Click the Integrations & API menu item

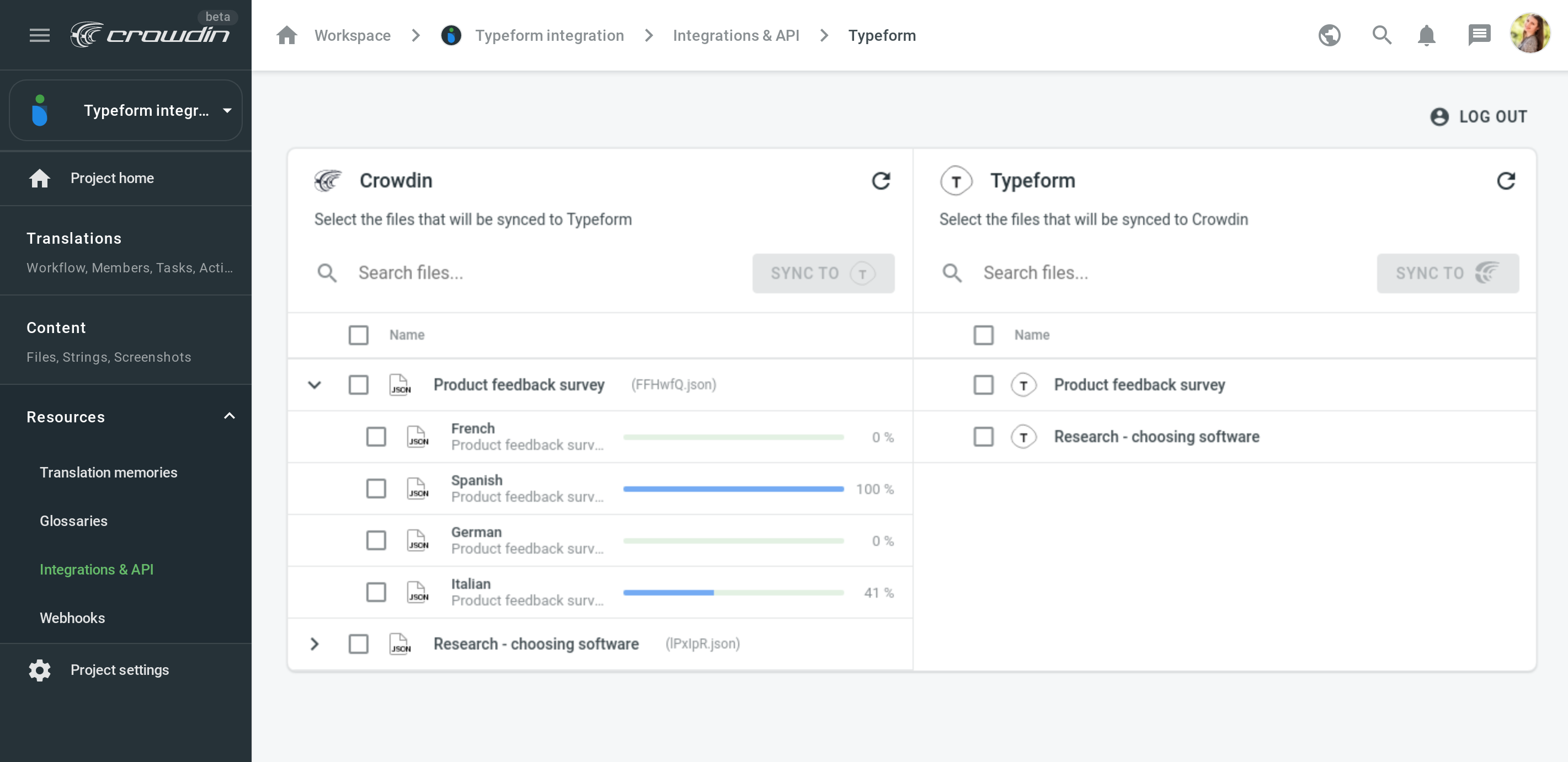(97, 569)
